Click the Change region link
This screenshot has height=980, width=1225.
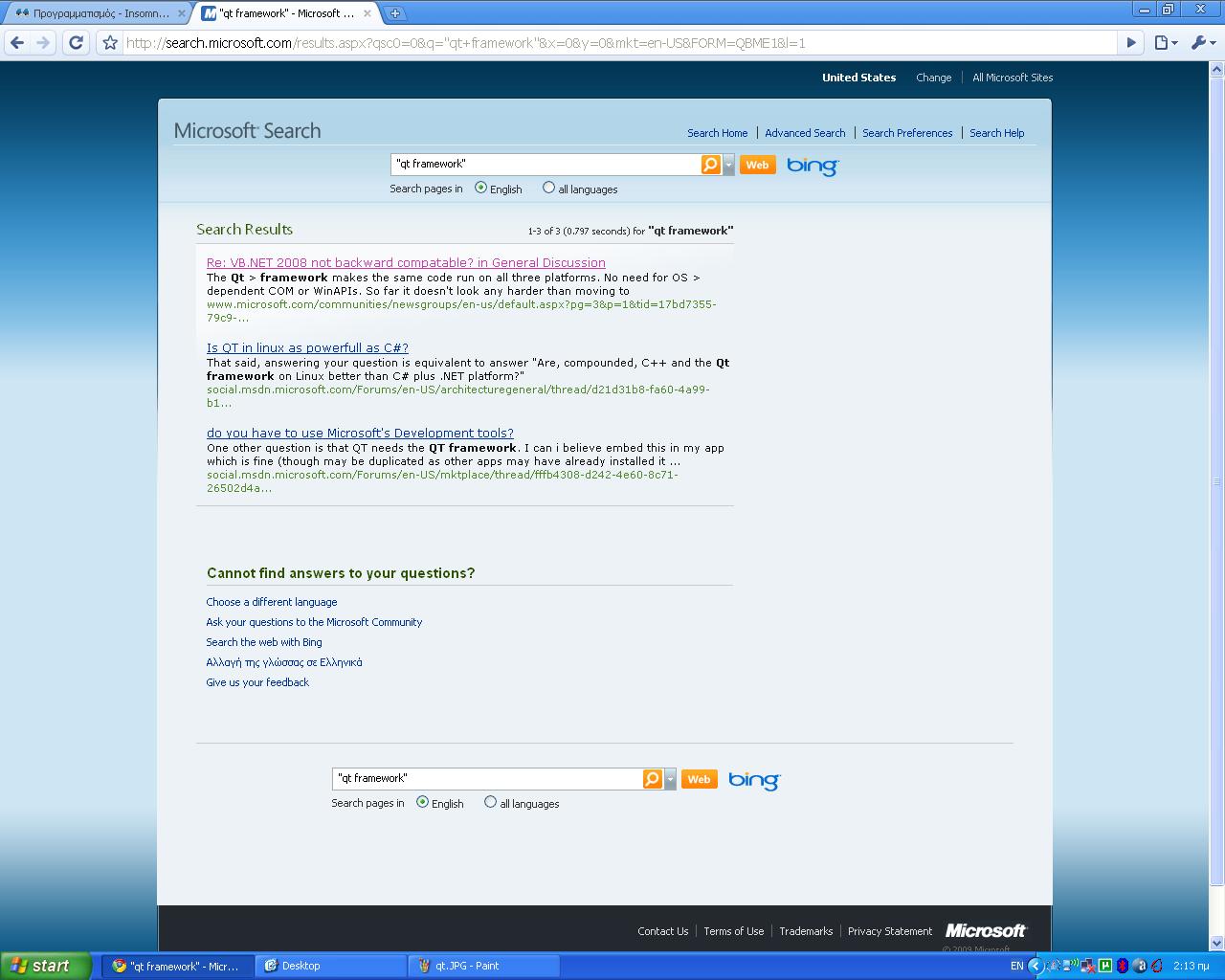pyautogui.click(x=933, y=78)
